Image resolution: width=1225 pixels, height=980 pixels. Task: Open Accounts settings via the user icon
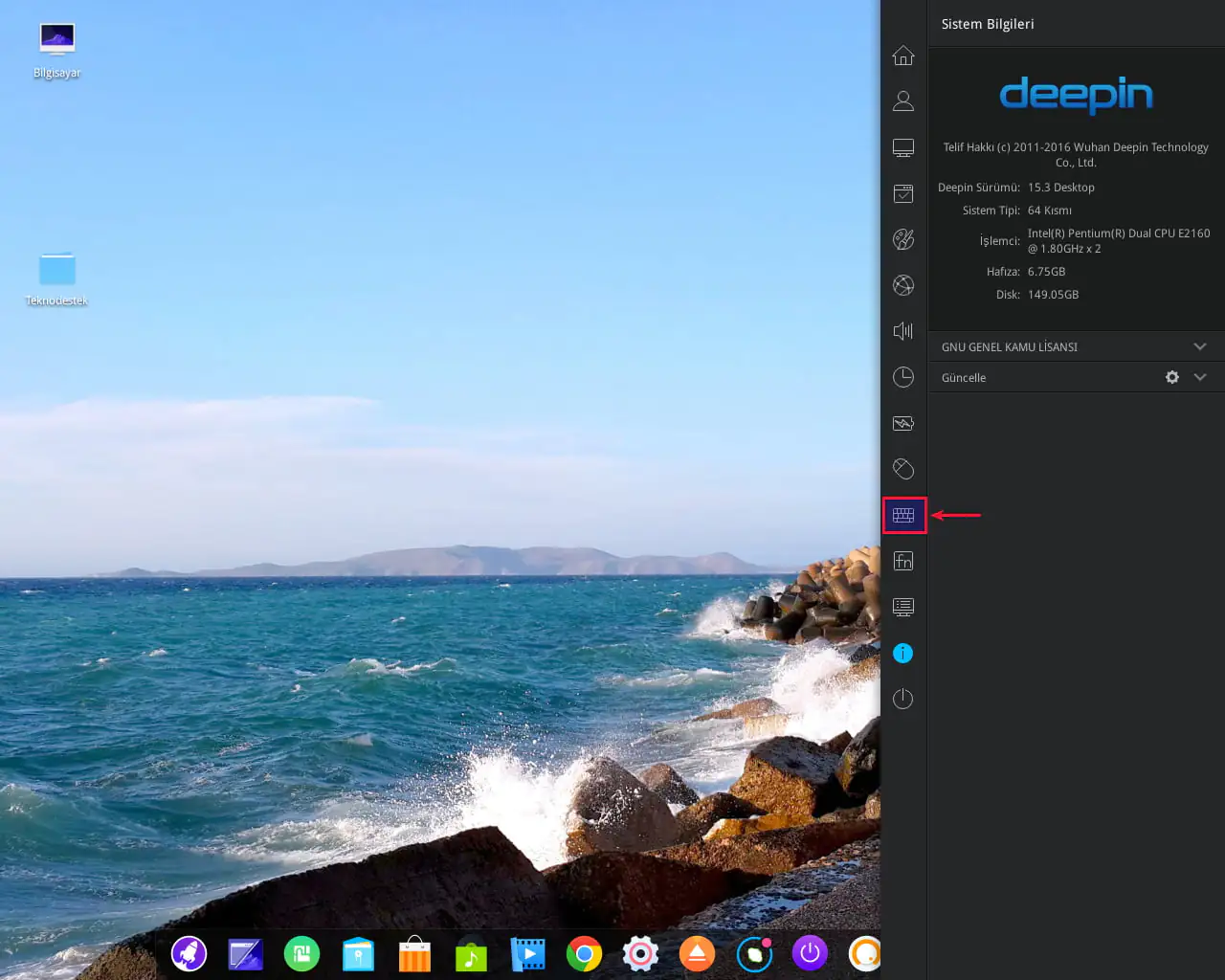pos(902,100)
